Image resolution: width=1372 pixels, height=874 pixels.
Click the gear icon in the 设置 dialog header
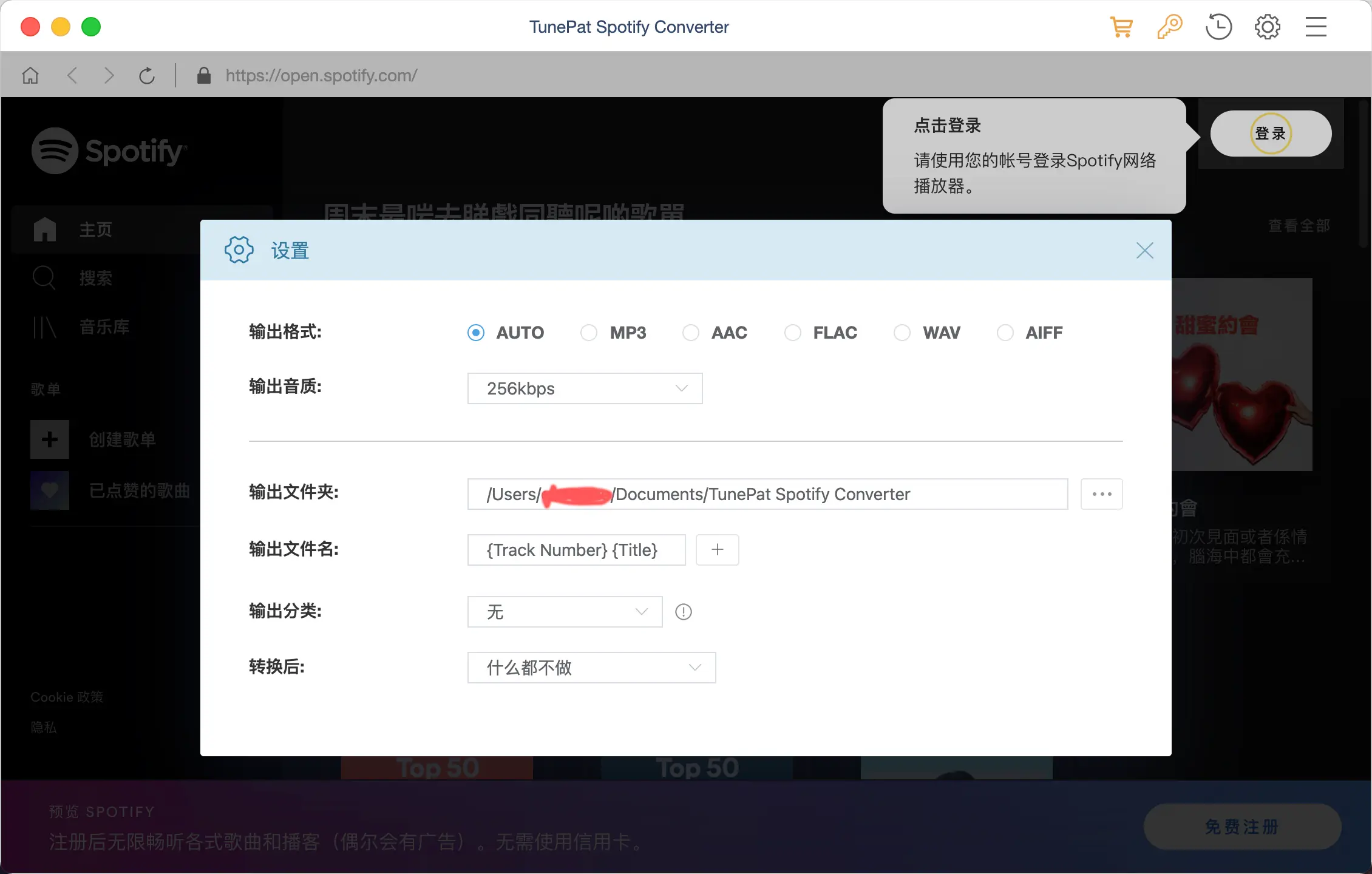(x=239, y=250)
